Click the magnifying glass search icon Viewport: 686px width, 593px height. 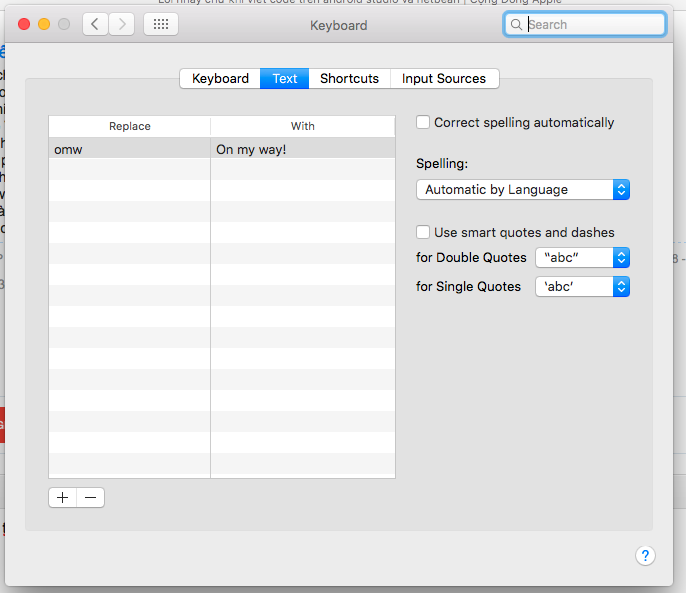(x=516, y=24)
